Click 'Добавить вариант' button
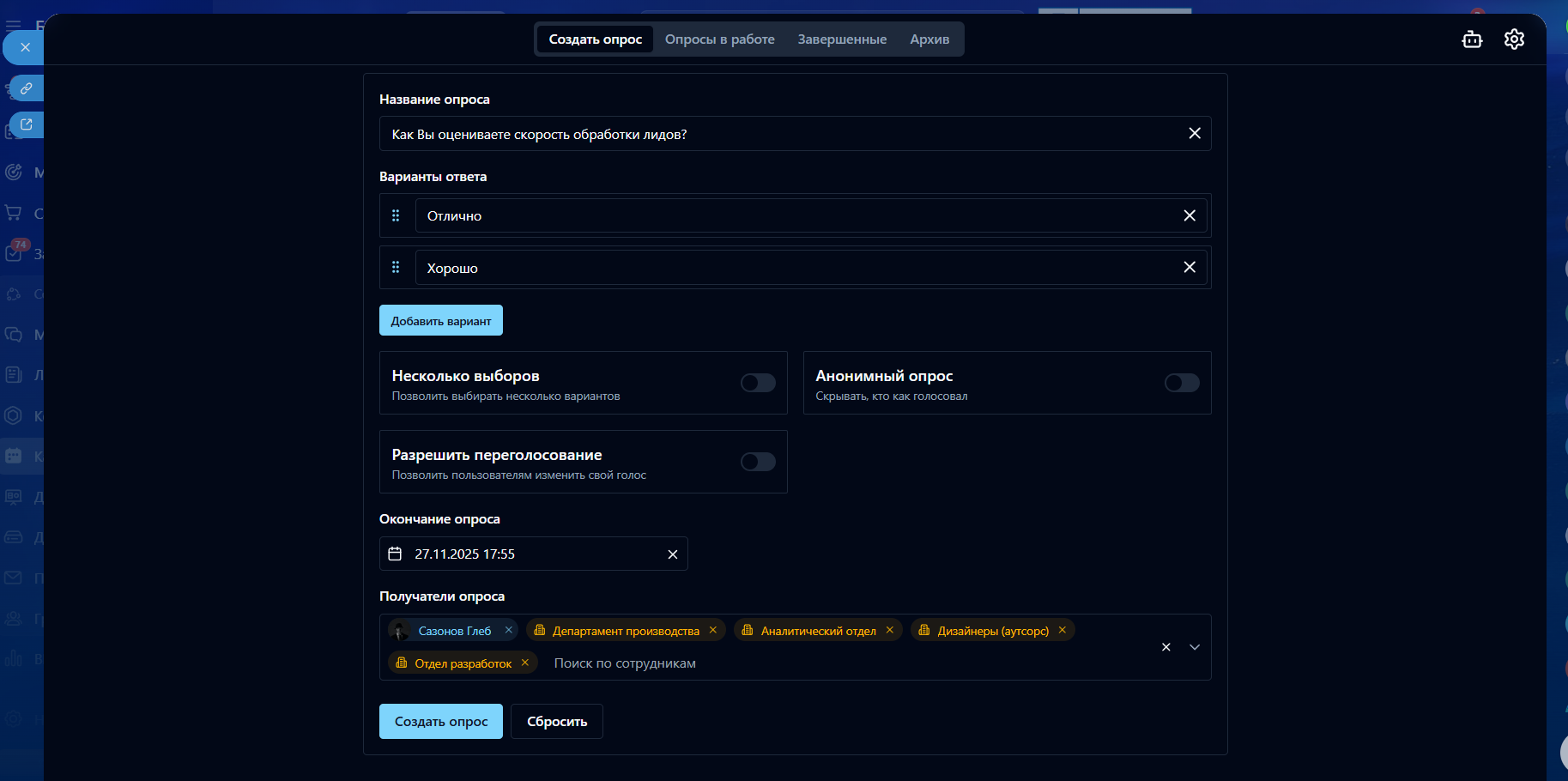Image resolution: width=1568 pixels, height=781 pixels. [441, 320]
